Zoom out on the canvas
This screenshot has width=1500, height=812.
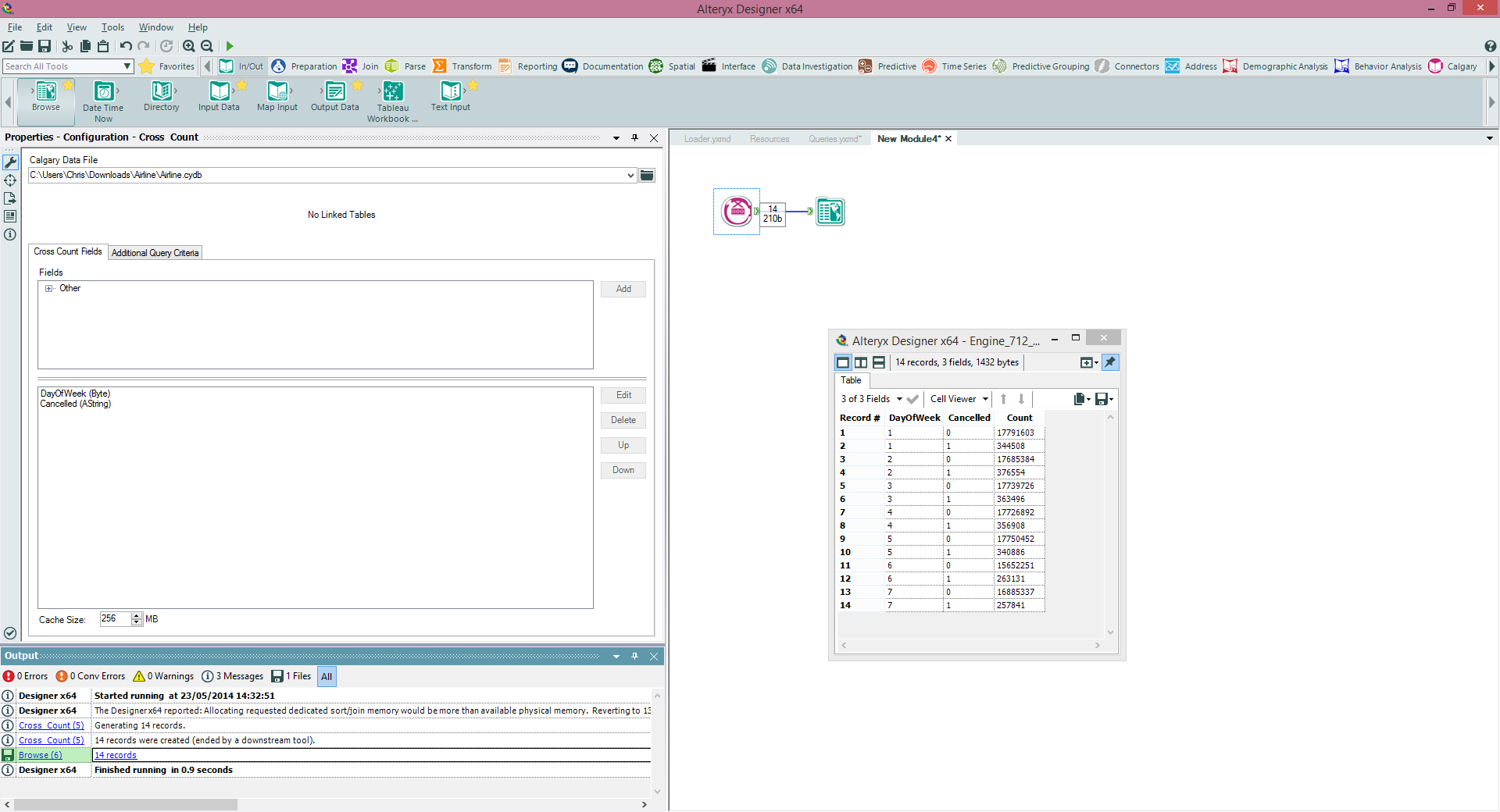point(207,46)
